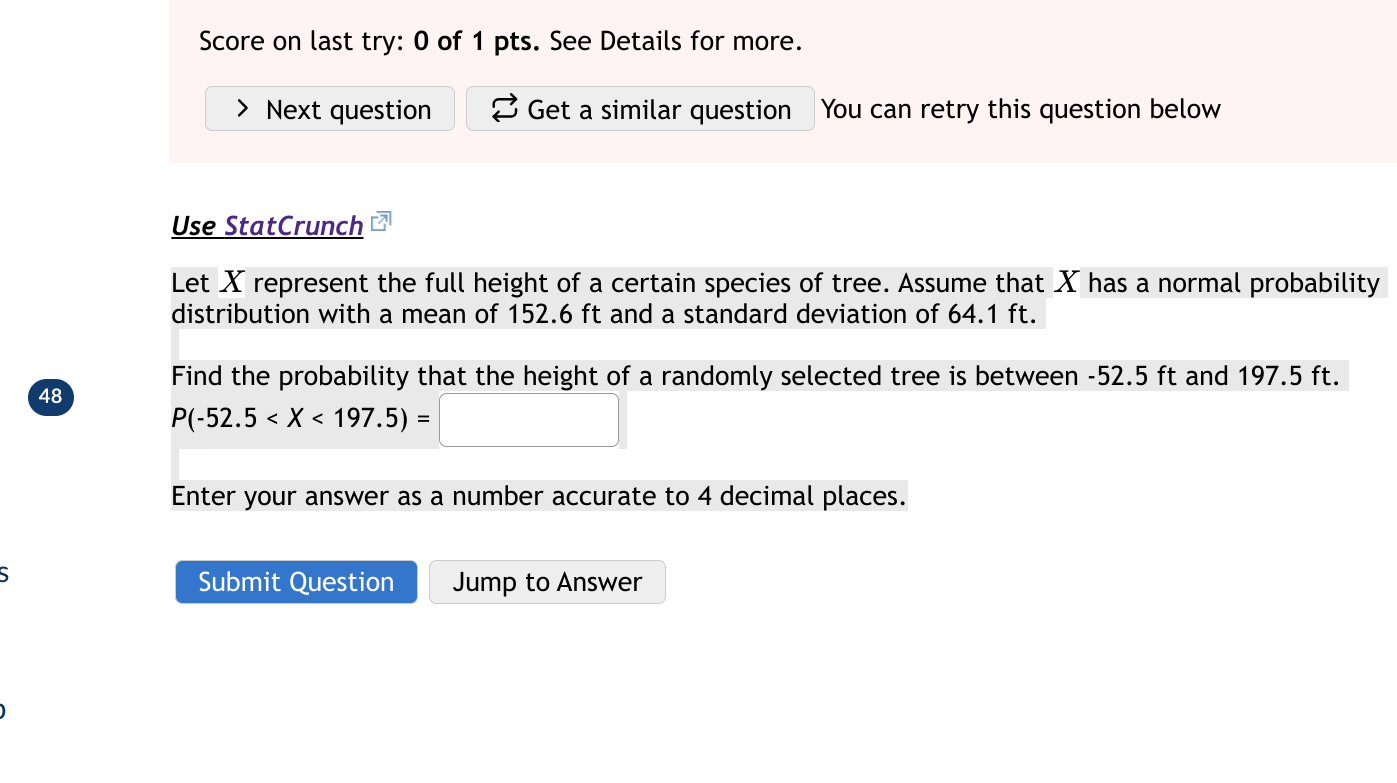1397x783 pixels.
Task: Advance with the Next question button
Action: coord(329,108)
